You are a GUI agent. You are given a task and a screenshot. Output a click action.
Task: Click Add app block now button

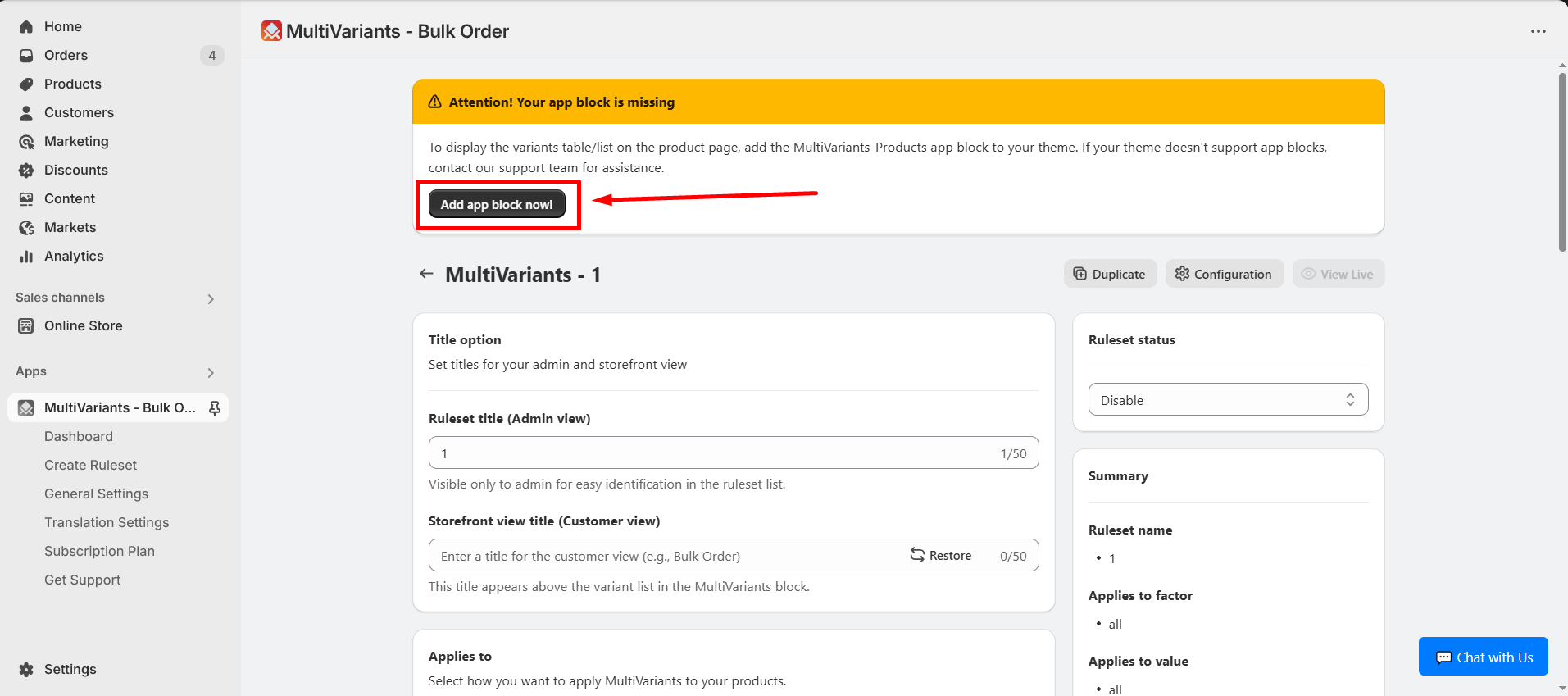click(x=497, y=204)
